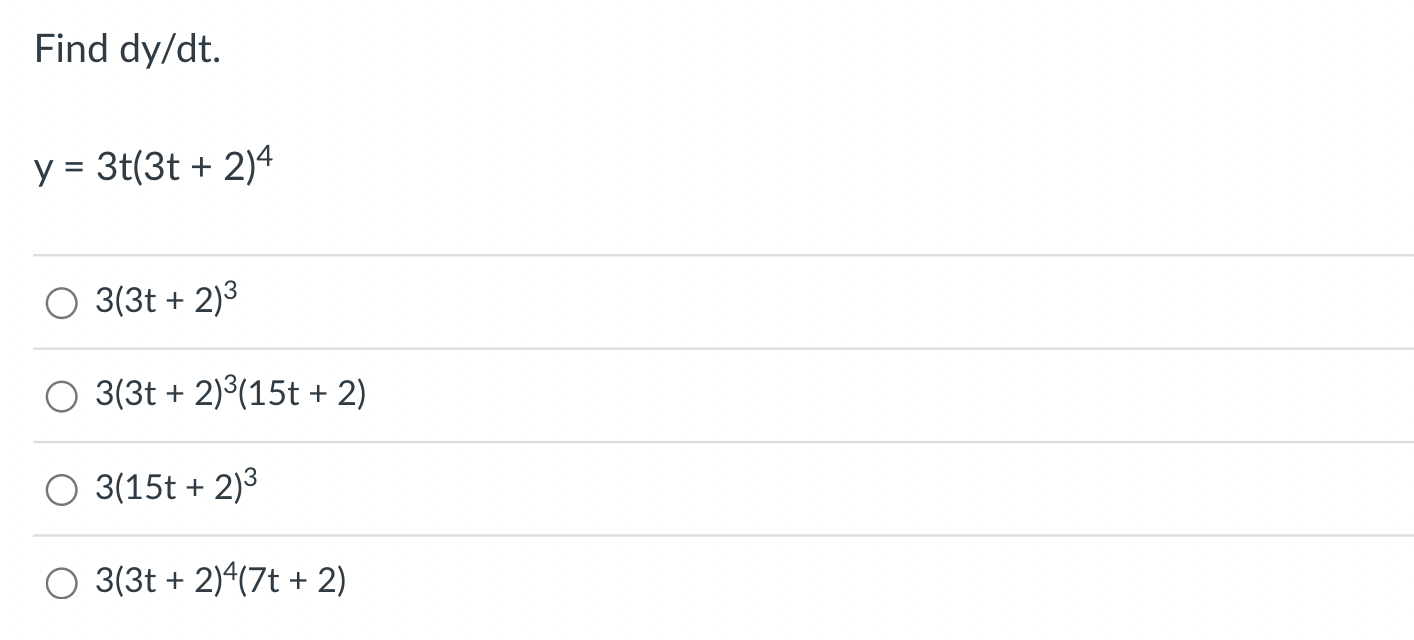The height and width of the screenshot is (640, 1414).
Task: Click the answer label 3(3t + 2)³(15t + 2)
Action: pyautogui.click(x=230, y=394)
